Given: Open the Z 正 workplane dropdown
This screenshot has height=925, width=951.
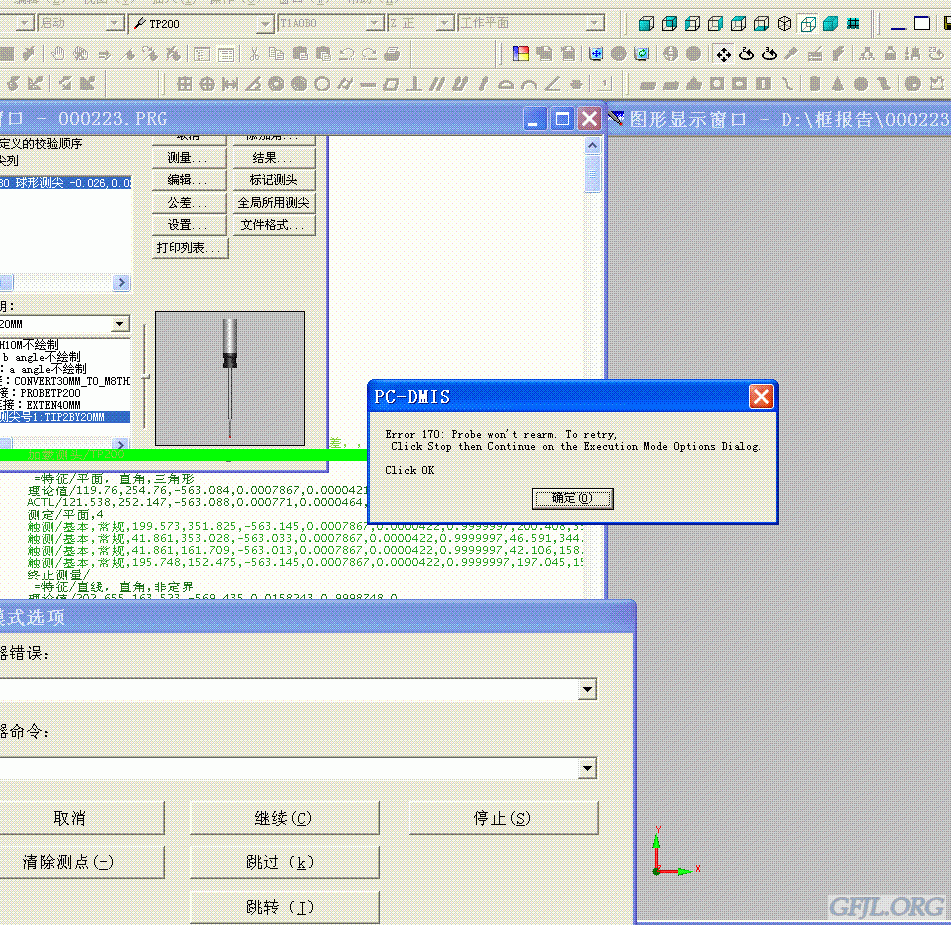Looking at the screenshot, I should coord(446,24).
